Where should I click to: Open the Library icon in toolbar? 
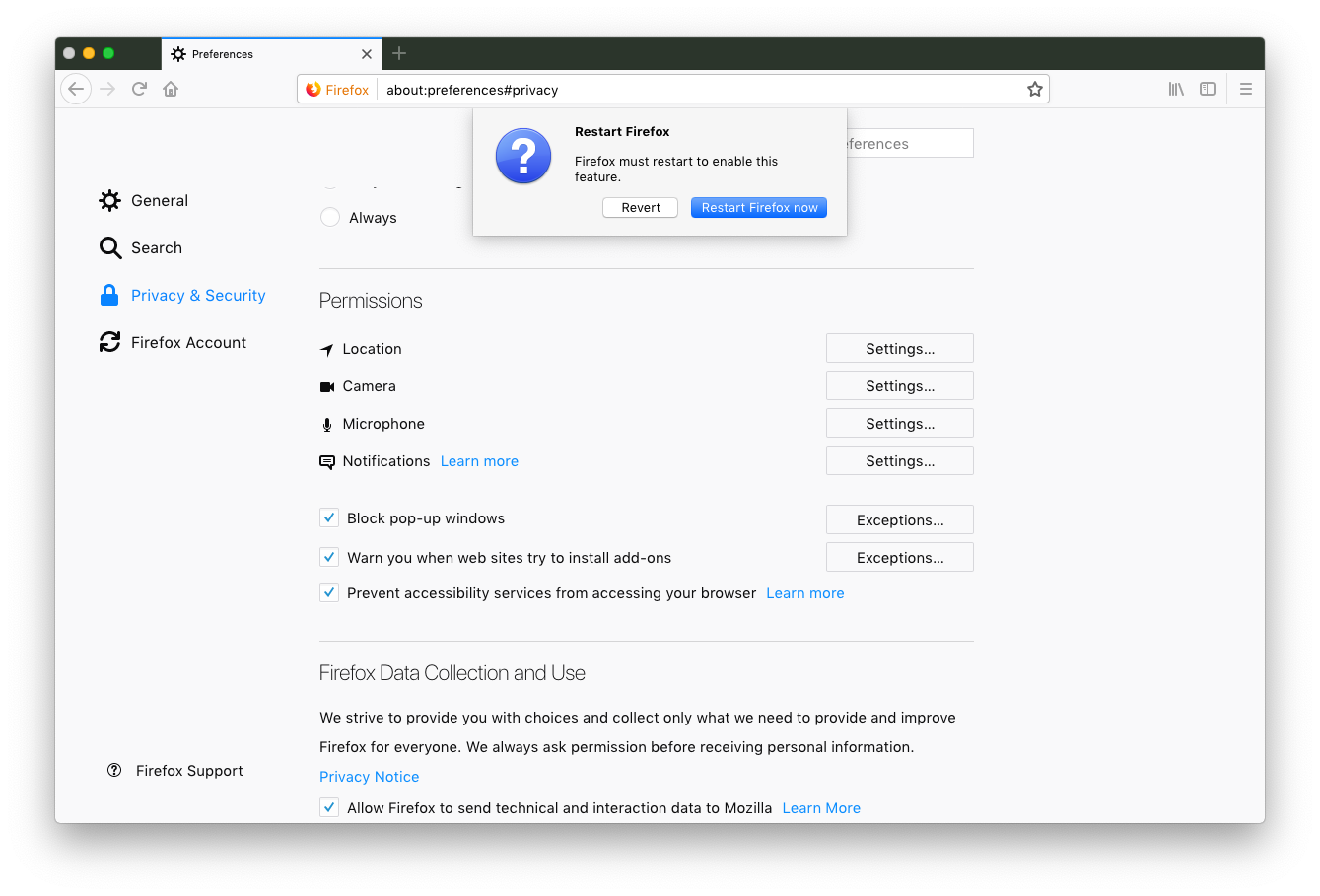[1176, 89]
